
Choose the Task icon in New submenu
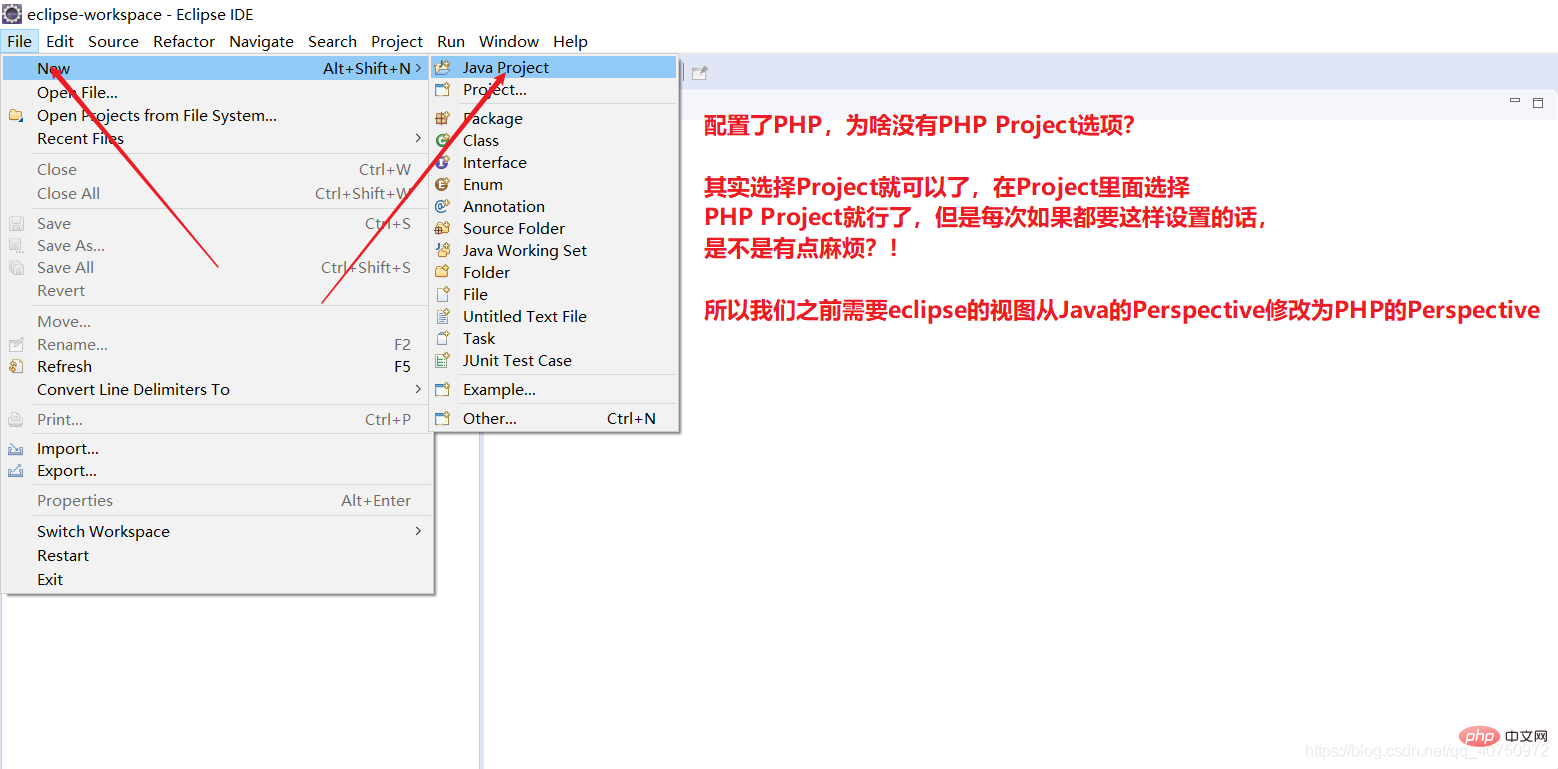click(442, 338)
